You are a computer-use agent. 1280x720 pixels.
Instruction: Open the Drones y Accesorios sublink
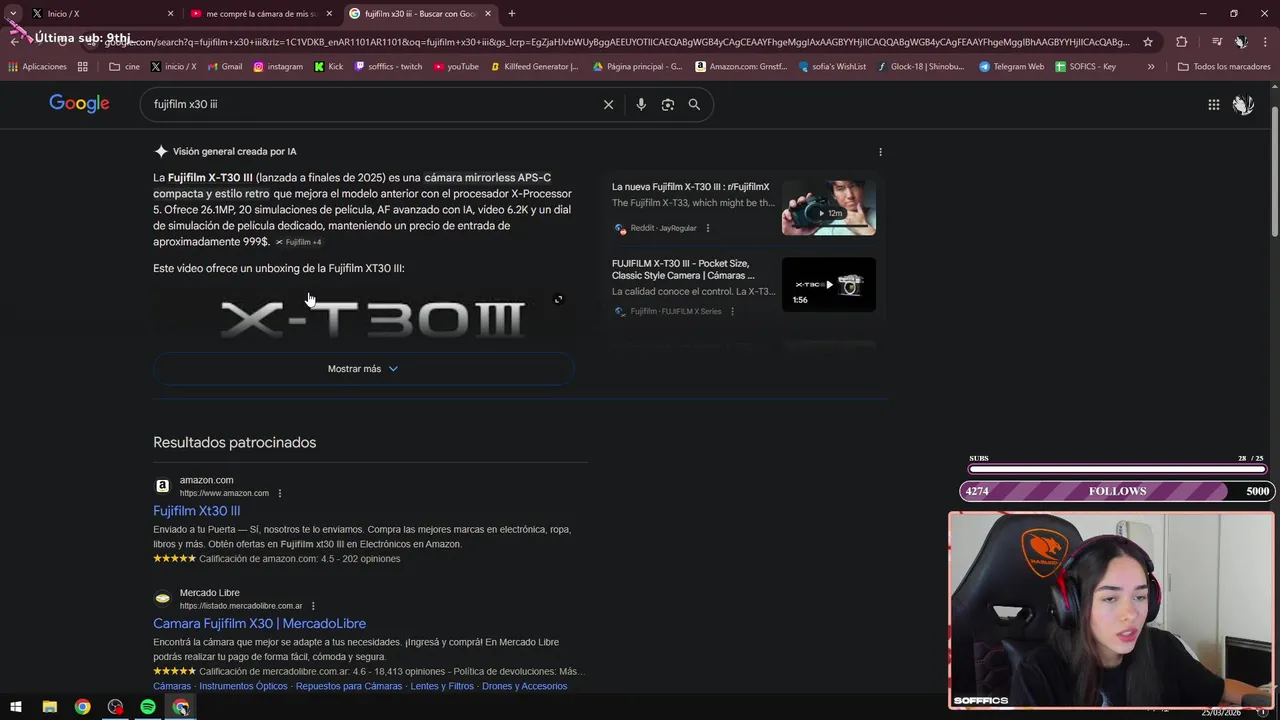click(x=524, y=686)
